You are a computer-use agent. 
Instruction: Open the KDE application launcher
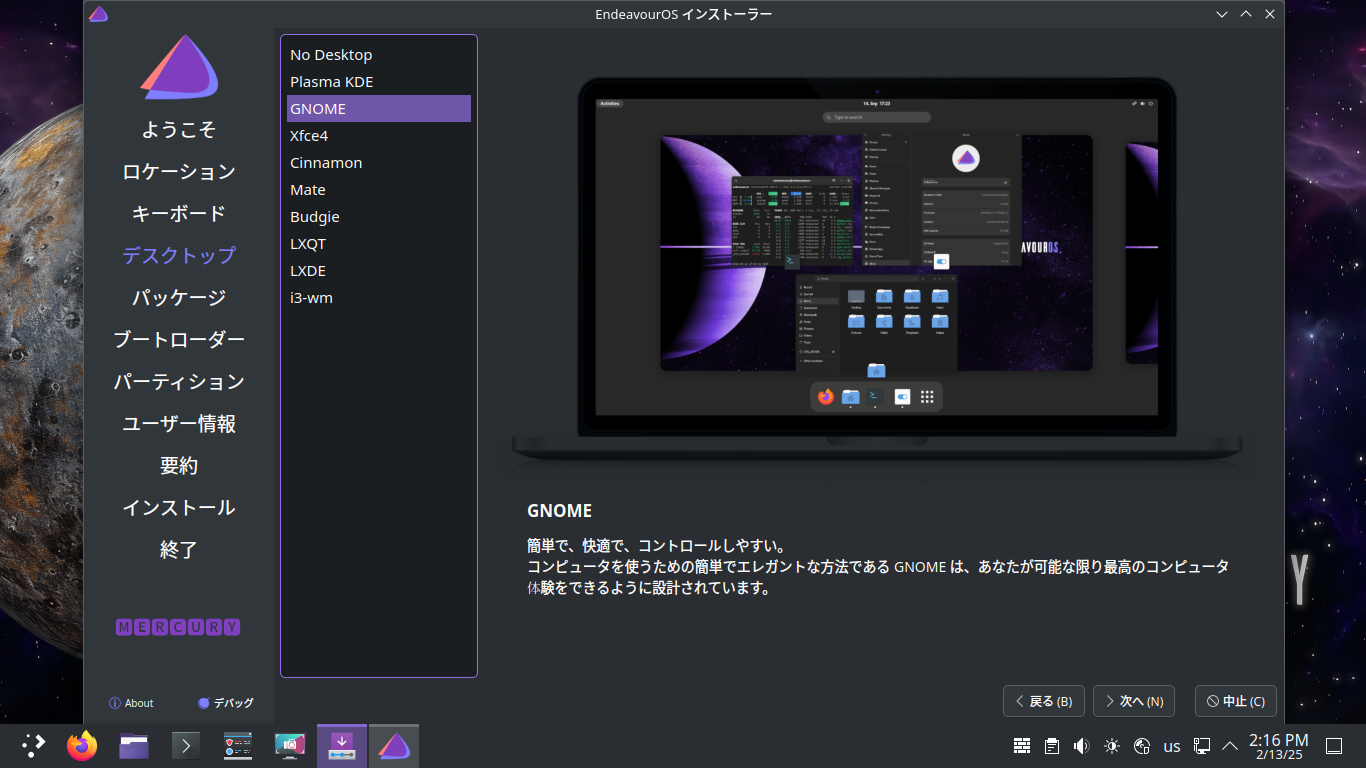(34, 745)
